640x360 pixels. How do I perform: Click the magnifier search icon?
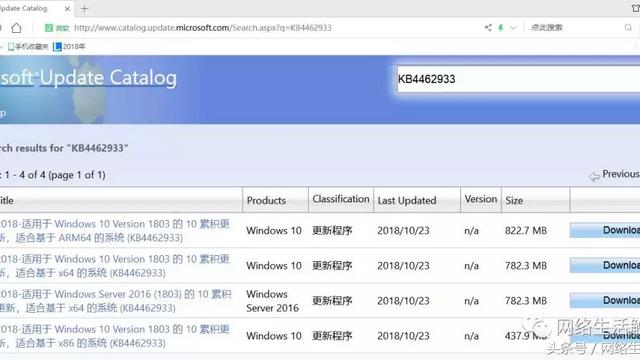[628, 28]
